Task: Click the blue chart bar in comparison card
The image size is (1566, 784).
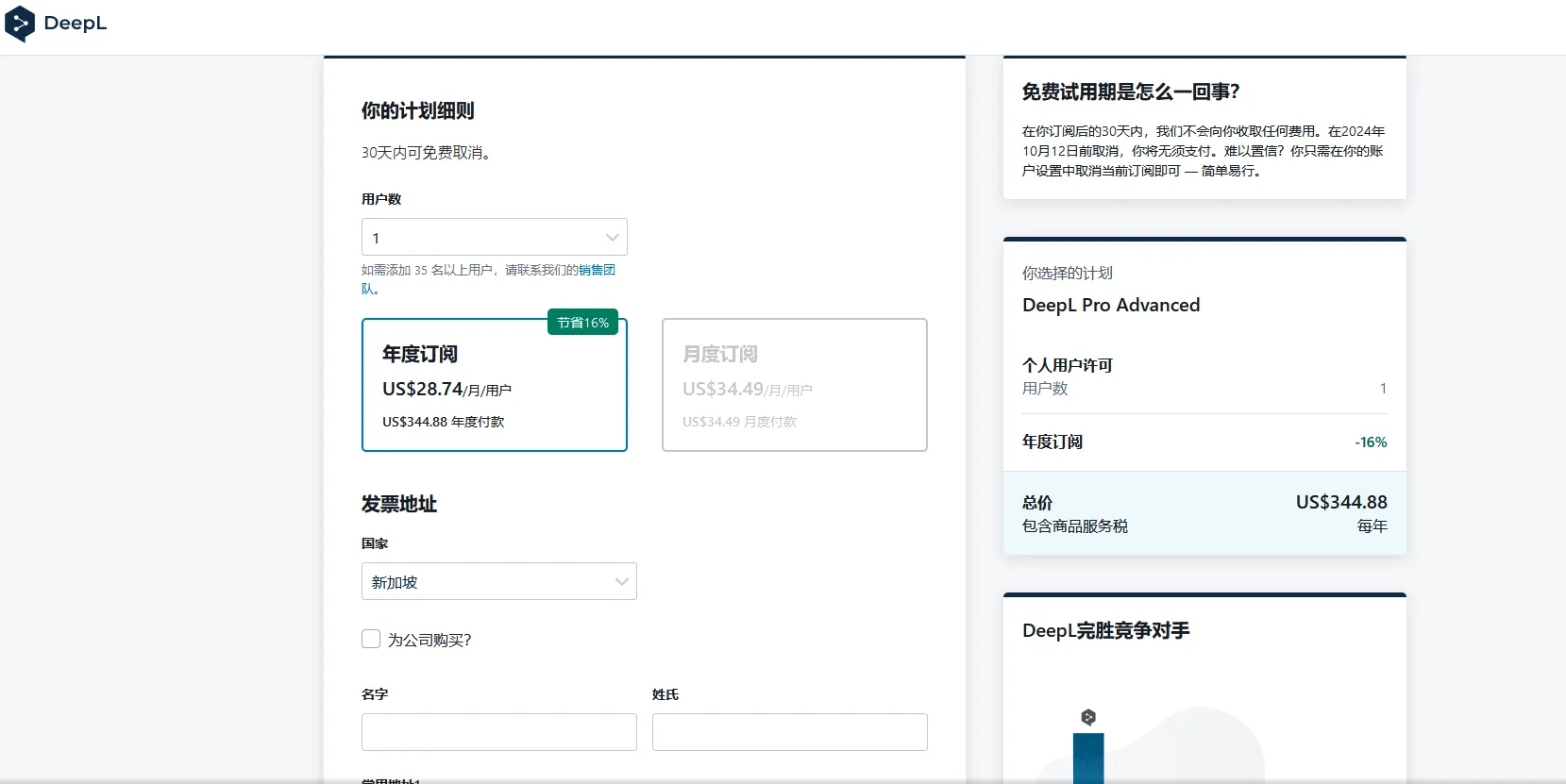Action: point(1088,759)
